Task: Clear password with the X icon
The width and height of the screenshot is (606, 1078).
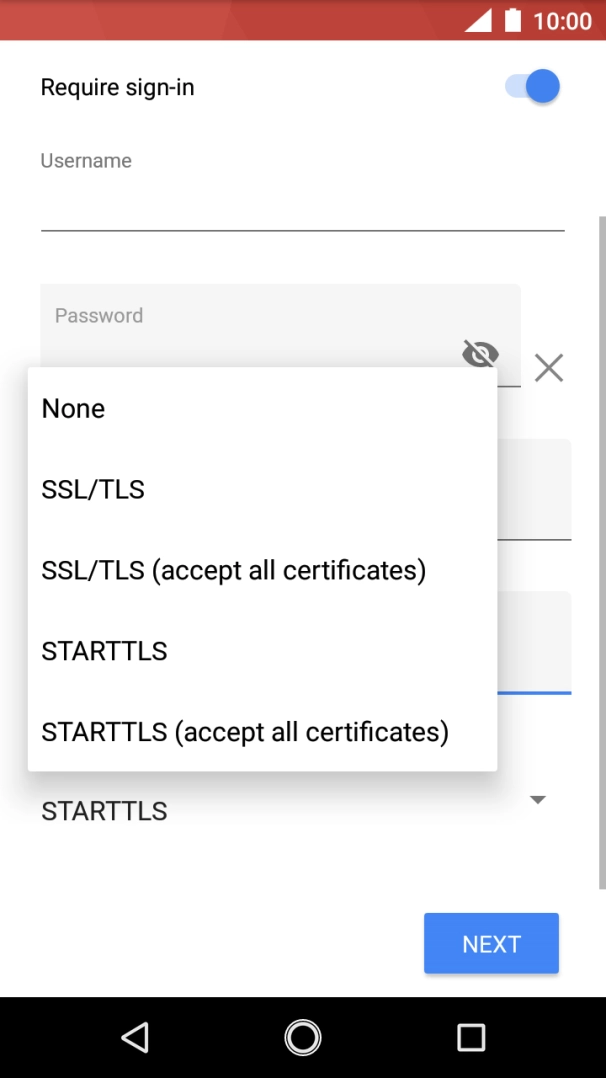Action: click(548, 368)
